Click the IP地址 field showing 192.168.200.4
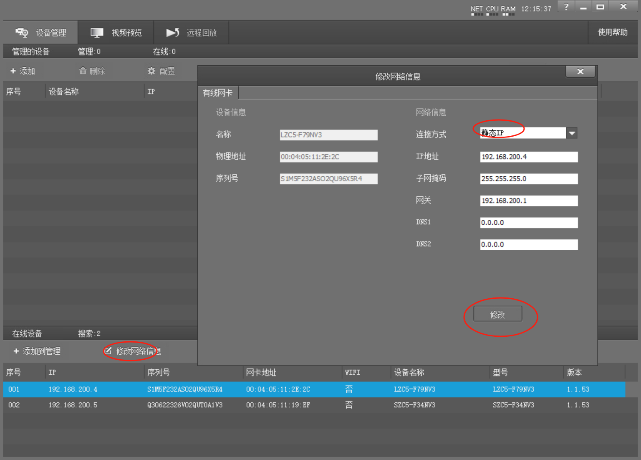641x460 pixels. pos(528,157)
